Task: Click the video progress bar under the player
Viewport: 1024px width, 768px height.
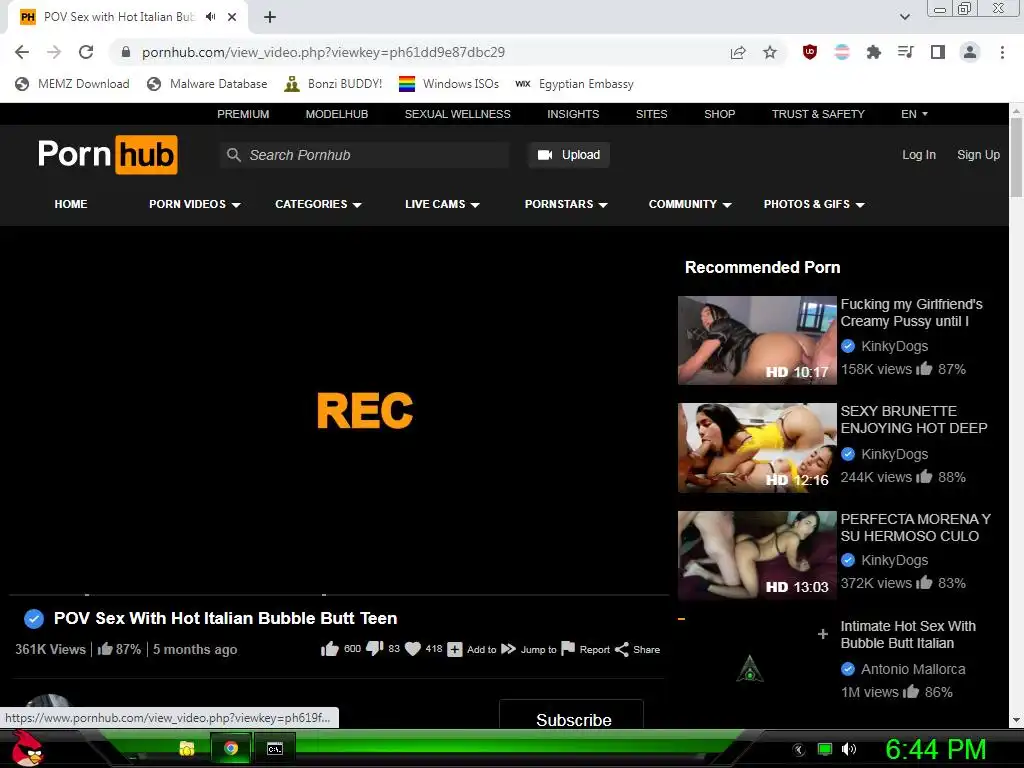Action: 340,595
